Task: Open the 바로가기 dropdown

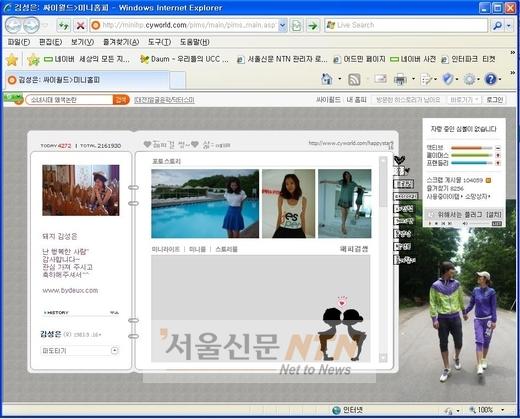Action: 464,100
